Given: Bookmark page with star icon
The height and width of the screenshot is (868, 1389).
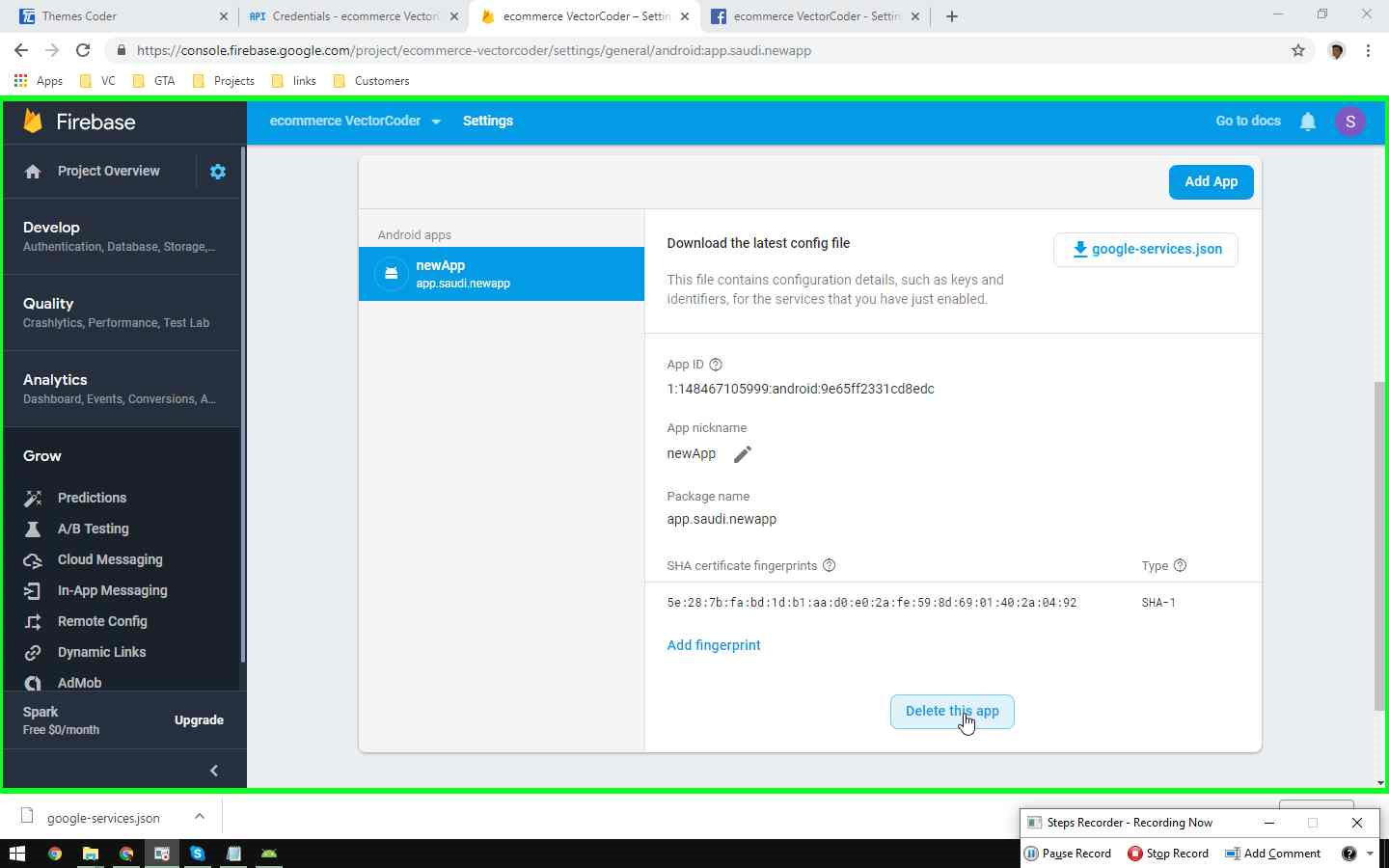Looking at the screenshot, I should coord(1298,50).
